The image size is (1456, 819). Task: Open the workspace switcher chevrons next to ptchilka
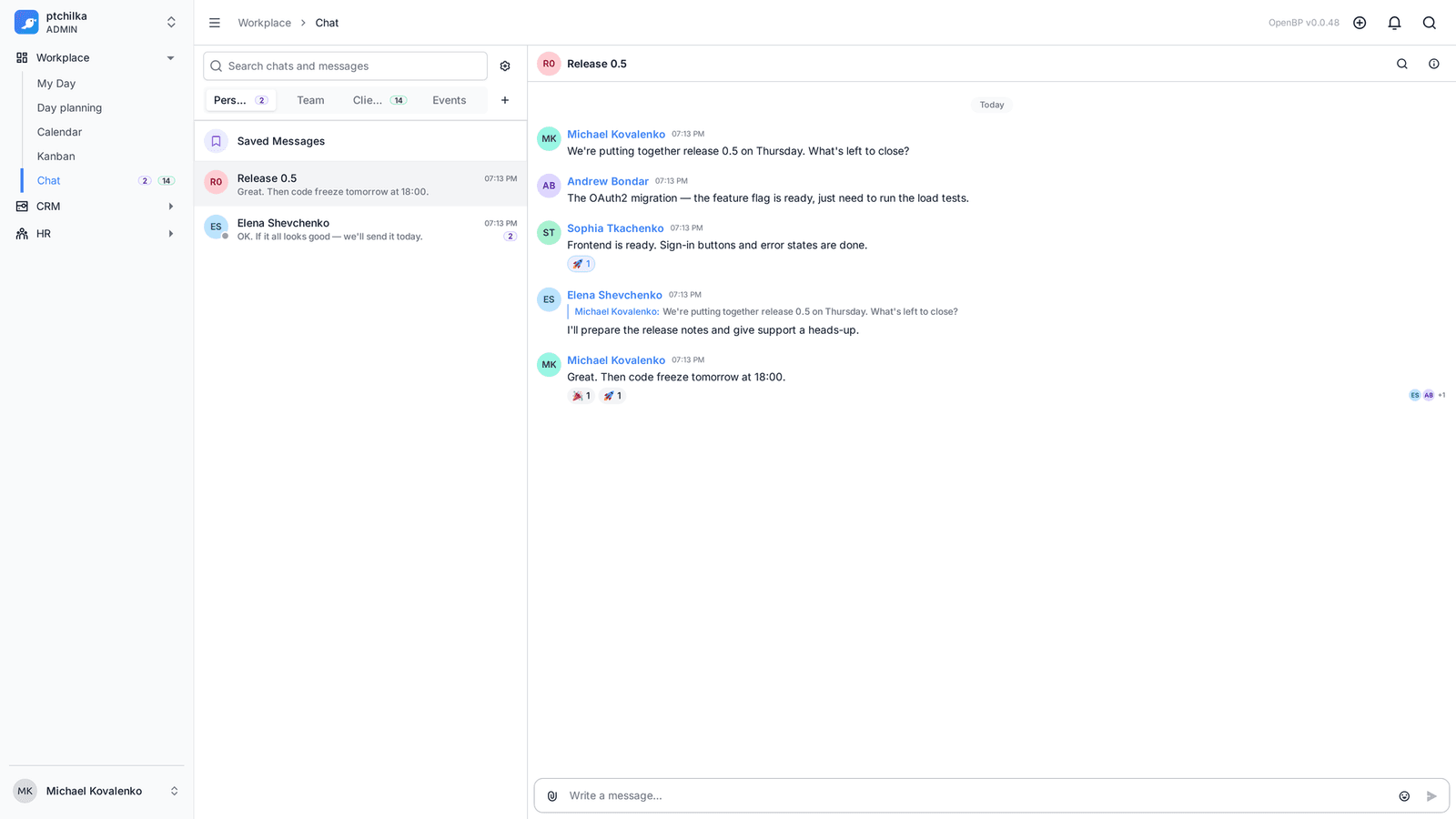171,22
